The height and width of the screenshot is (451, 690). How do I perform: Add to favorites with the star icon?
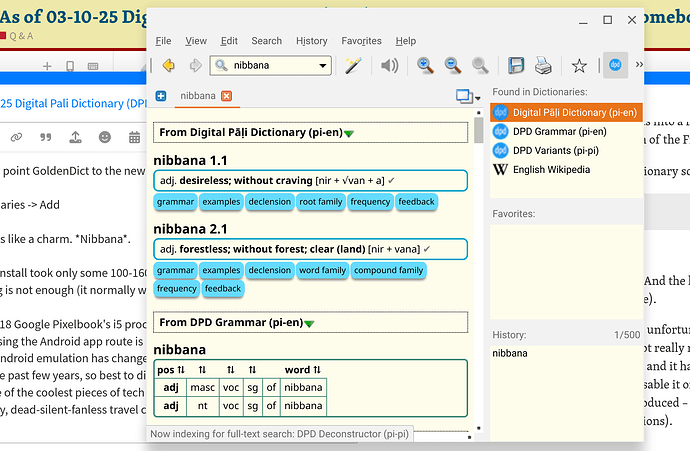click(579, 66)
